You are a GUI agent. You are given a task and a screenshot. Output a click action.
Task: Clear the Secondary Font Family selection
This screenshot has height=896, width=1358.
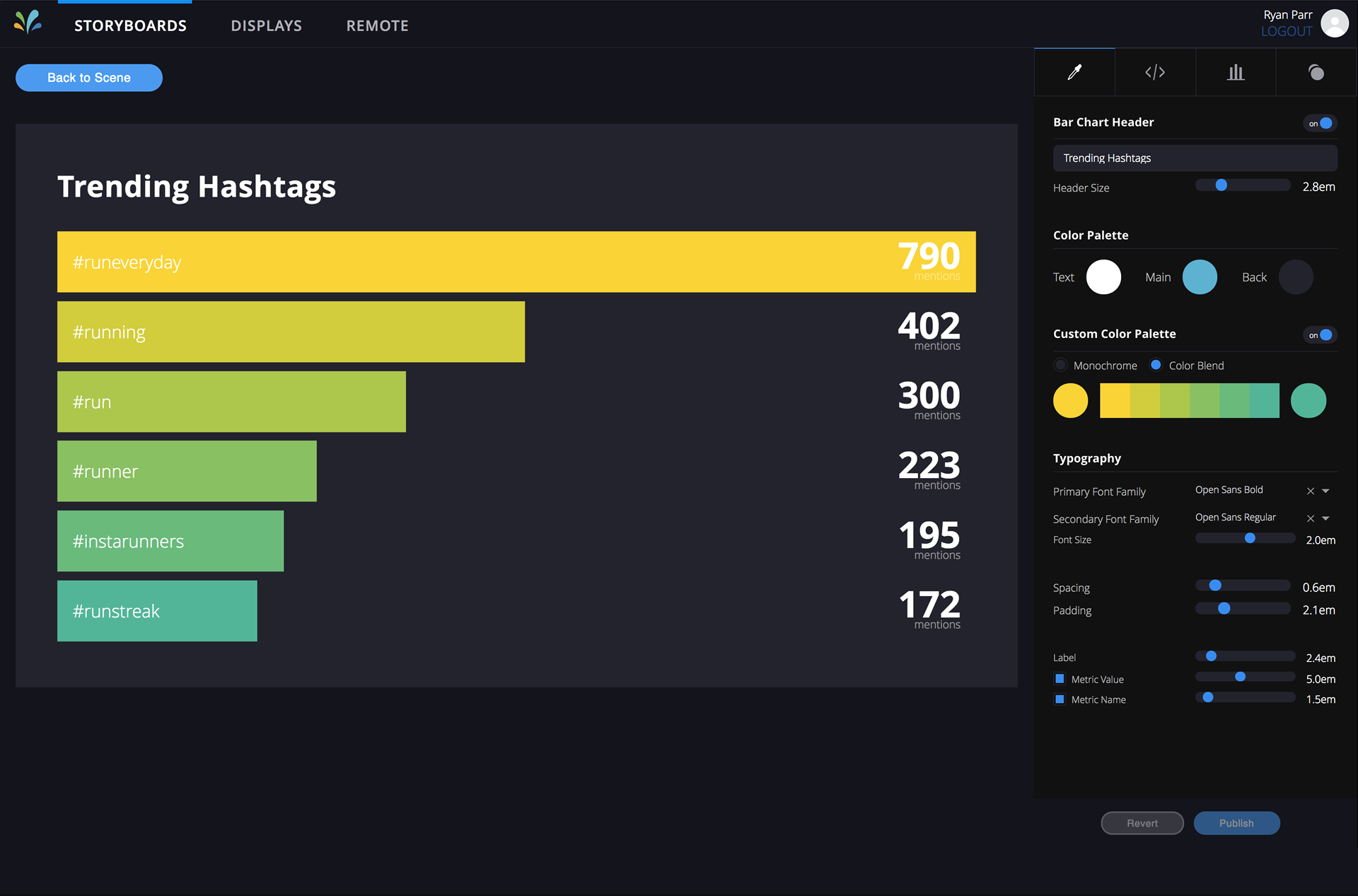click(x=1311, y=518)
